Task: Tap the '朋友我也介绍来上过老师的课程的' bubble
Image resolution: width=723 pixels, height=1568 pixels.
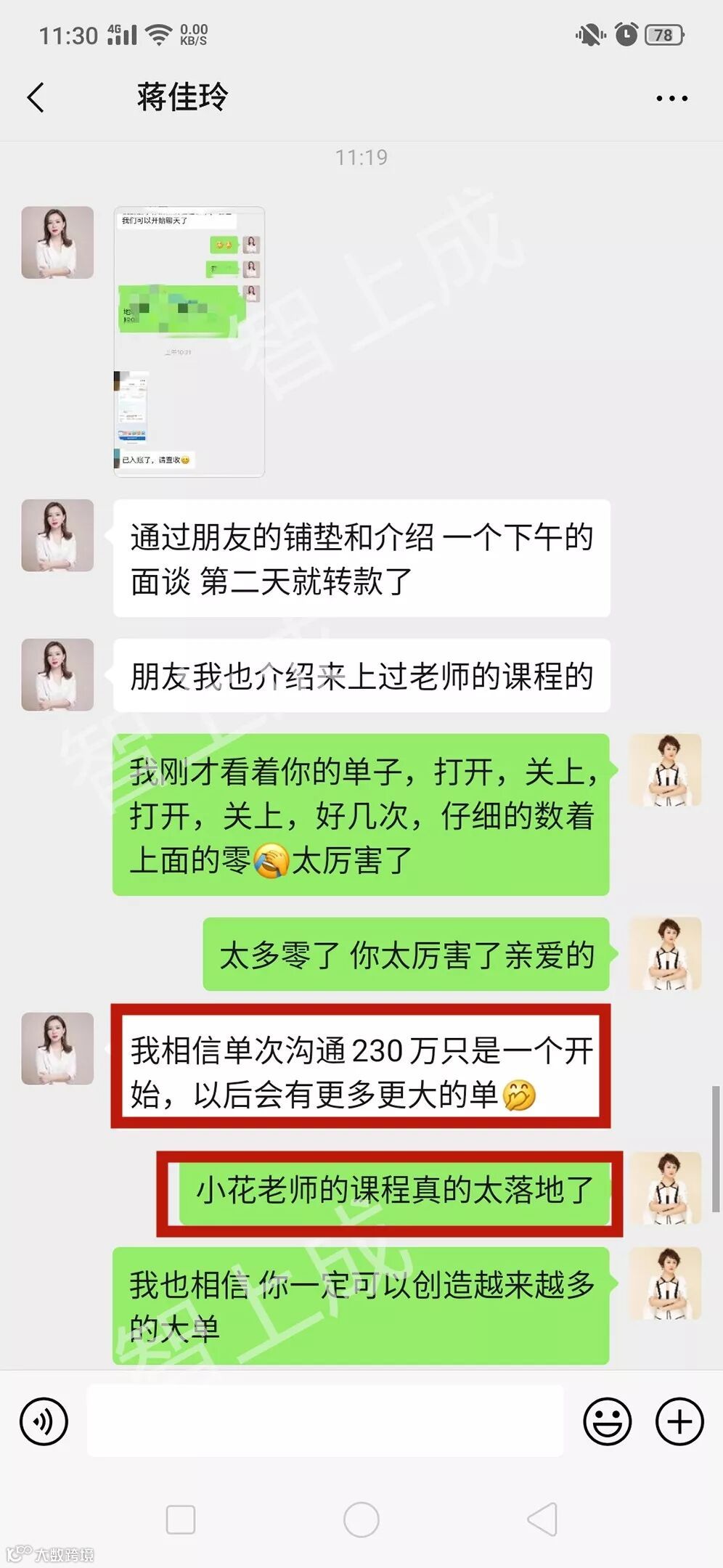Action: click(x=361, y=675)
